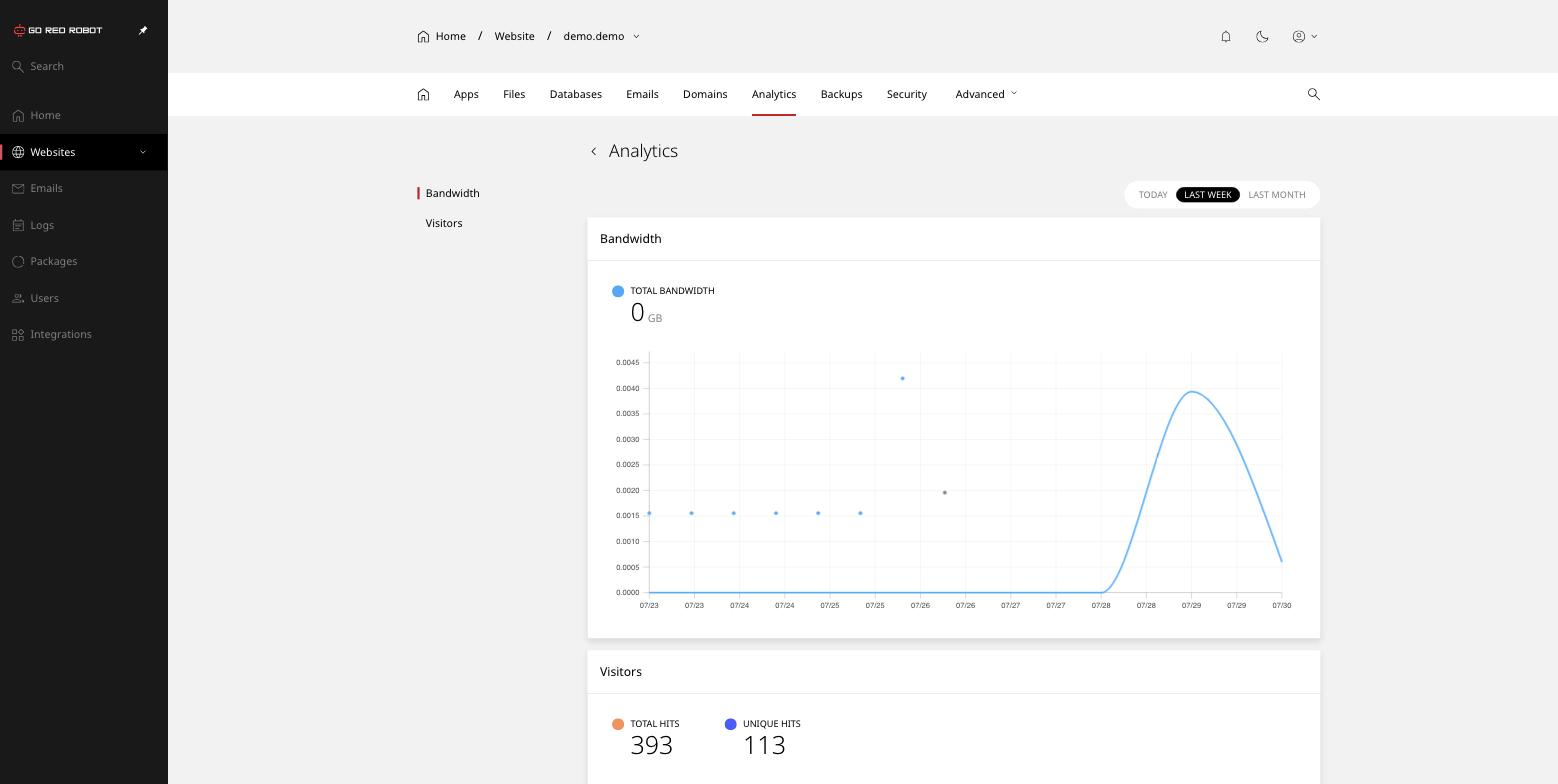The image size is (1558, 784).
Task: Expand the Advanced menu
Action: (986, 94)
